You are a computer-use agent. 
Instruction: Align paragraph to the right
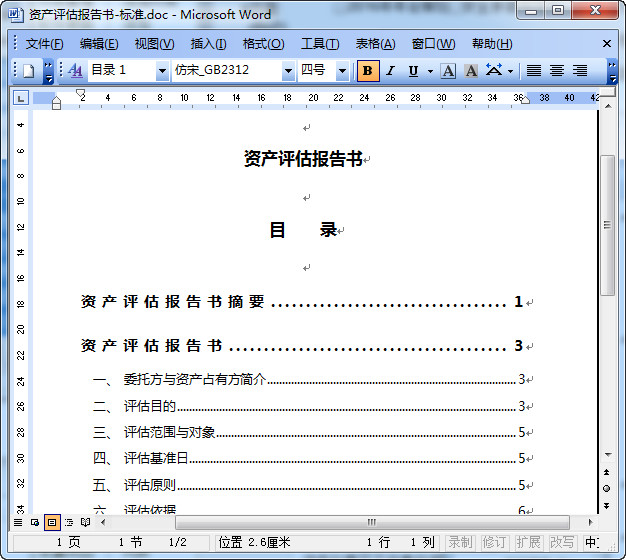580,71
